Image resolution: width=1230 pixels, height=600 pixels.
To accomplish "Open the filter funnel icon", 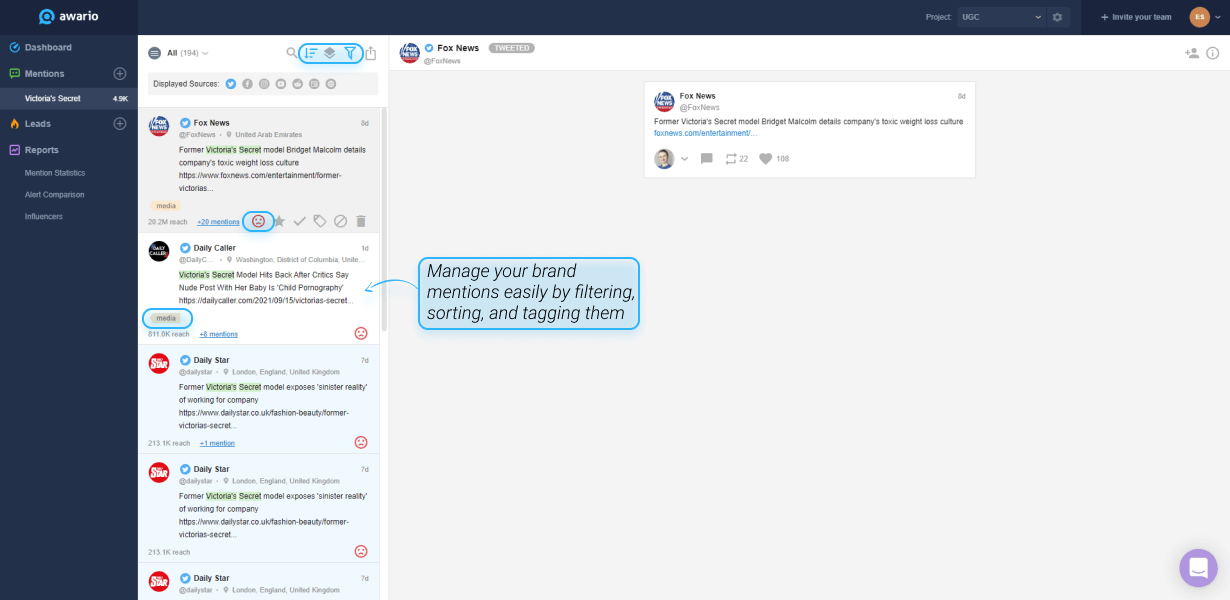I will pos(350,53).
